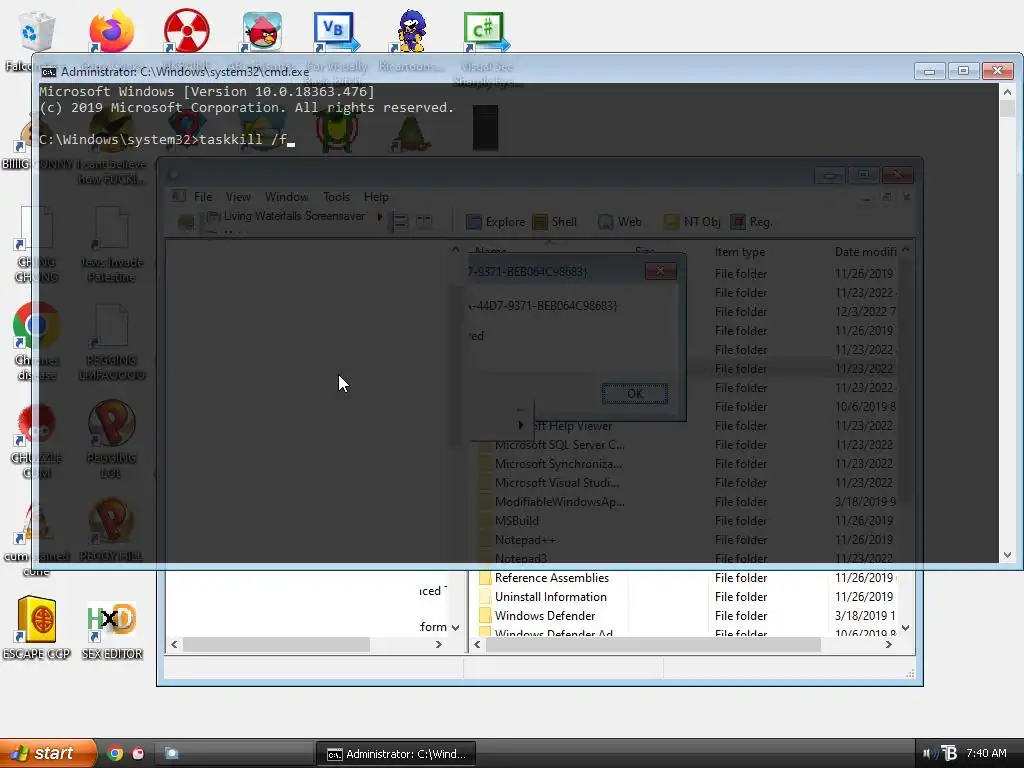Screen dimensions: 1024x768
Task: Click the cmd.exe title bar icon
Action: [x=48, y=72]
